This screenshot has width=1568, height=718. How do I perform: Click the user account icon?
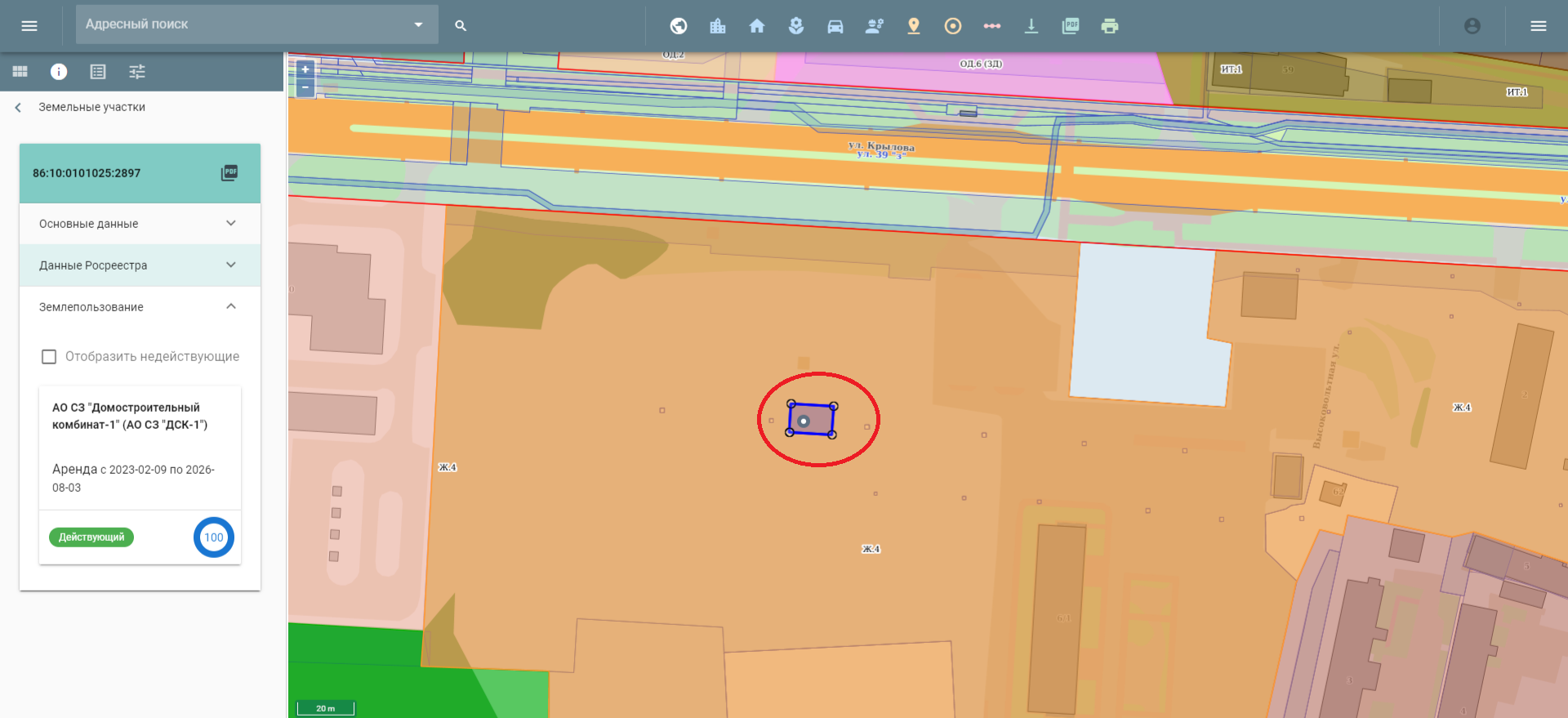(x=1472, y=26)
